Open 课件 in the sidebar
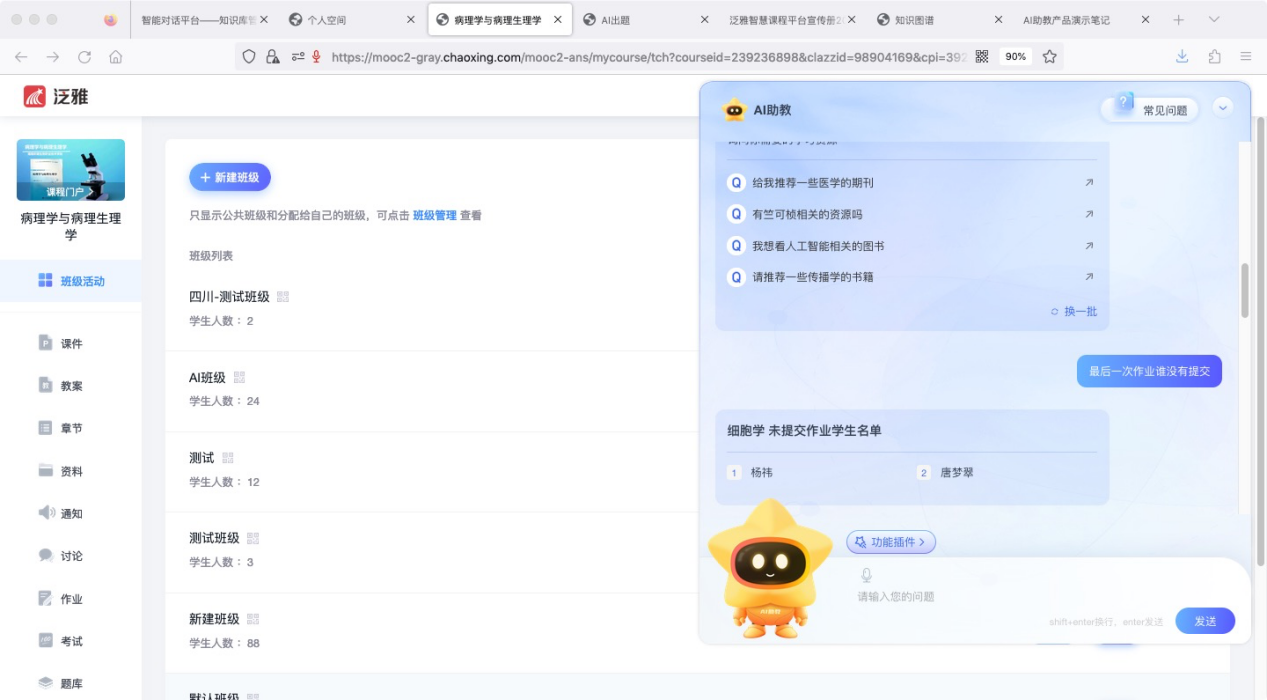The height and width of the screenshot is (700, 1267). click(71, 343)
